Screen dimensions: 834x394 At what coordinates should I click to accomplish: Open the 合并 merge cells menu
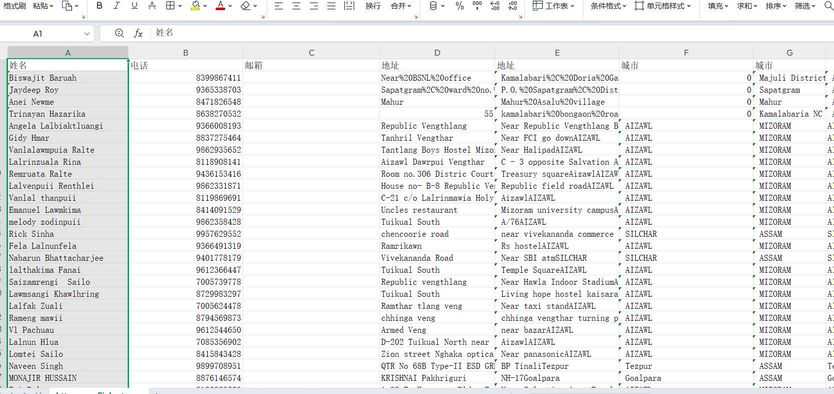(x=401, y=6)
